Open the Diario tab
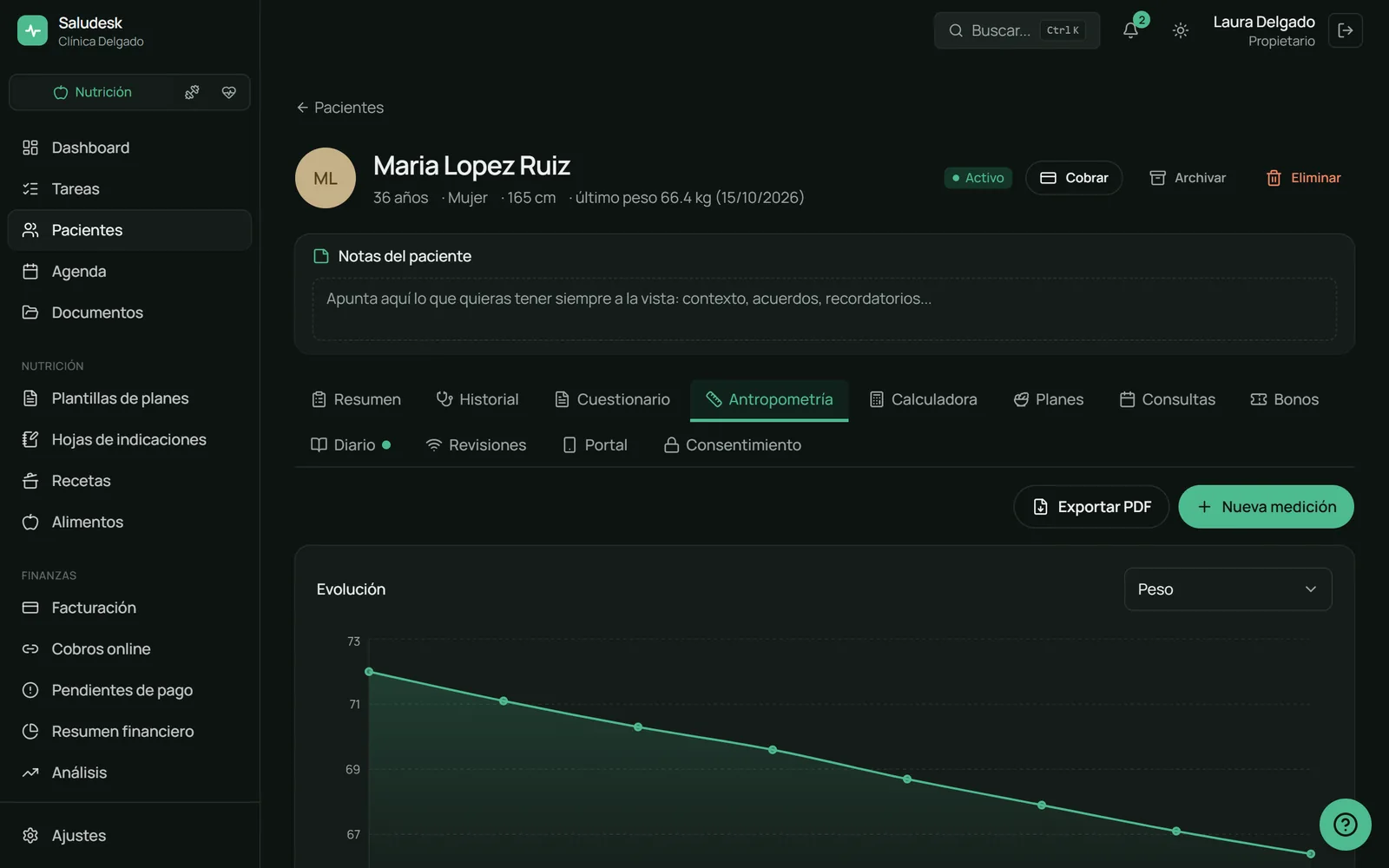This screenshot has width=1389, height=868. [x=351, y=444]
